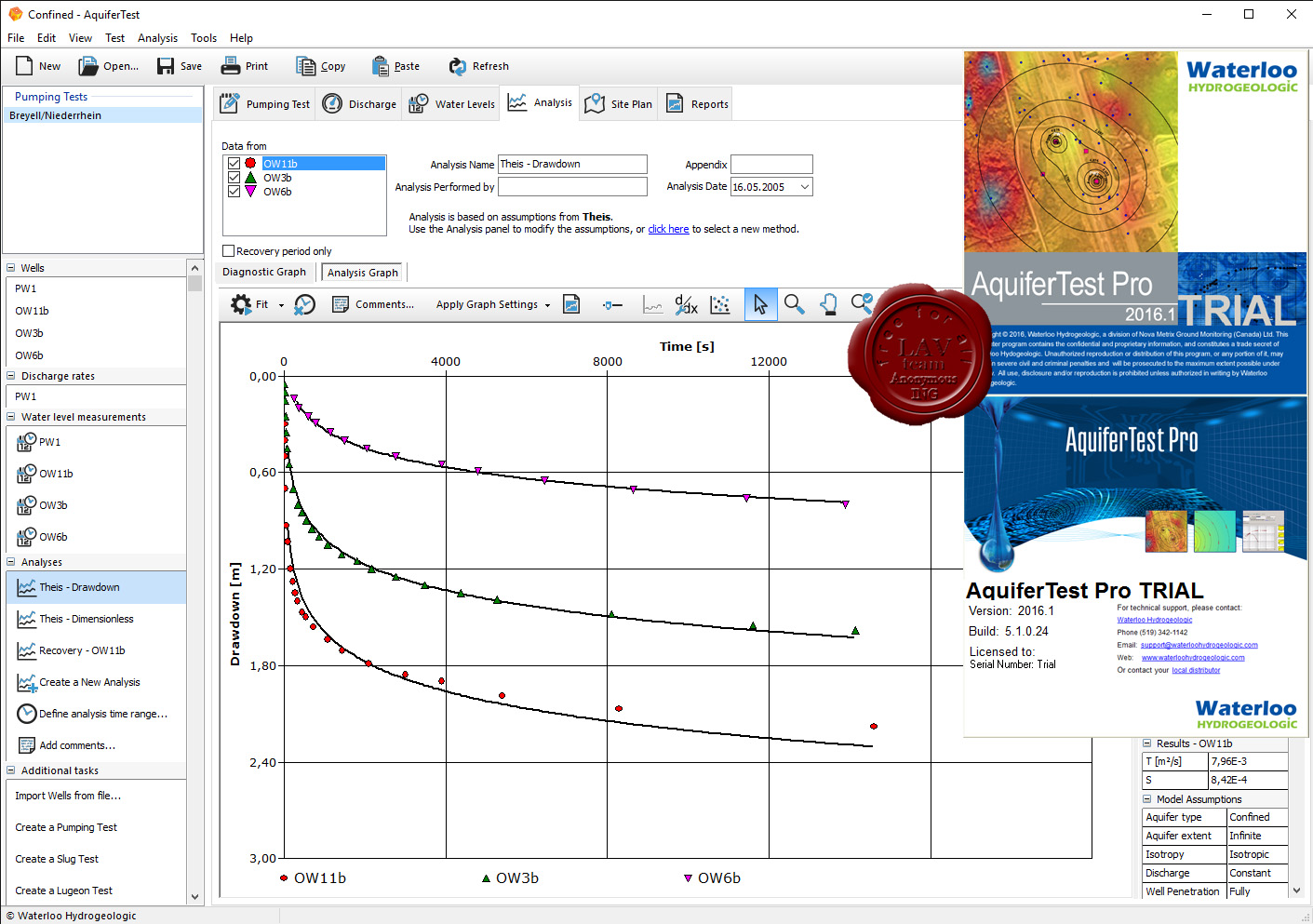This screenshot has width=1313, height=924.
Task: Activate the magnifier zoom tool
Action: tap(794, 304)
